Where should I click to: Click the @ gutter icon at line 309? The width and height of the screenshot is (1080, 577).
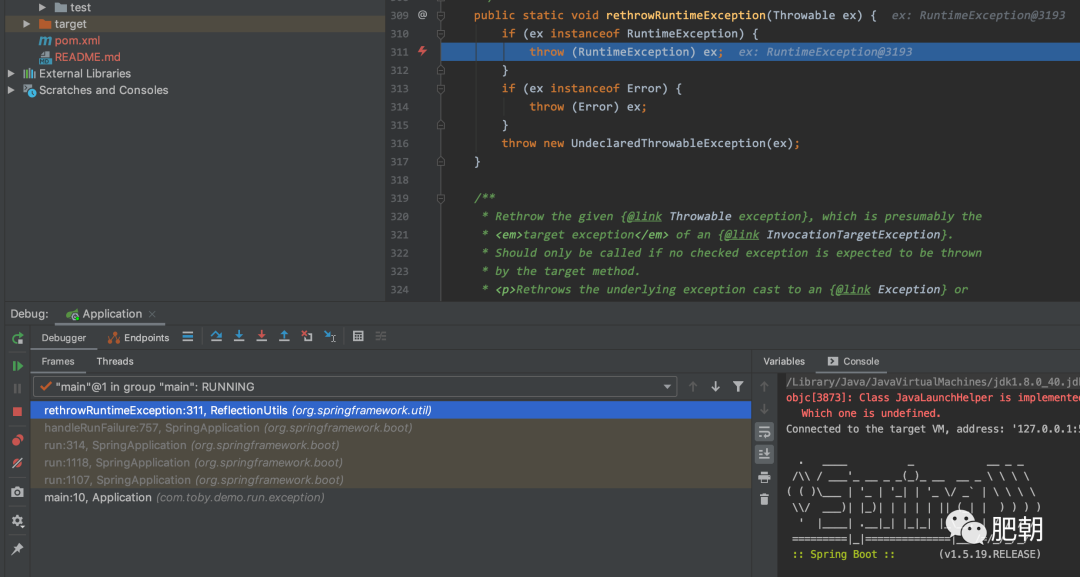point(422,15)
